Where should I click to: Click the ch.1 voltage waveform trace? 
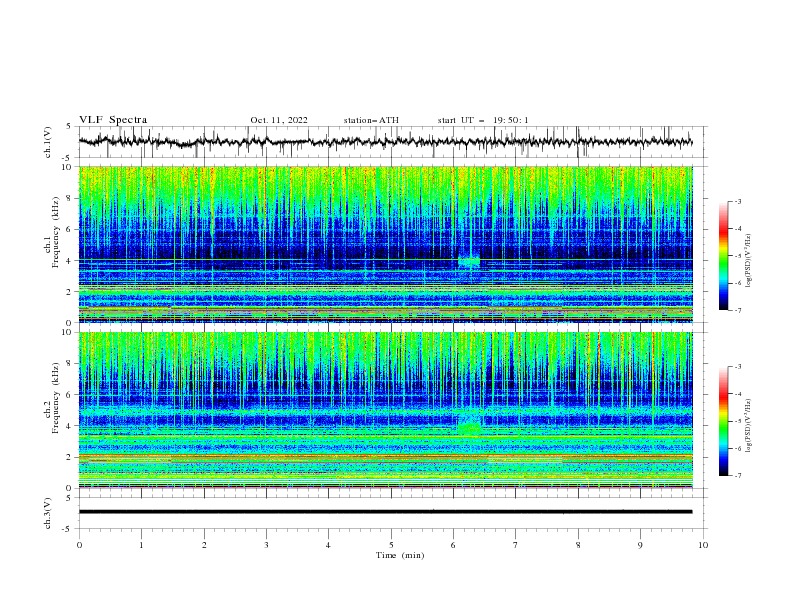[x=385, y=142]
